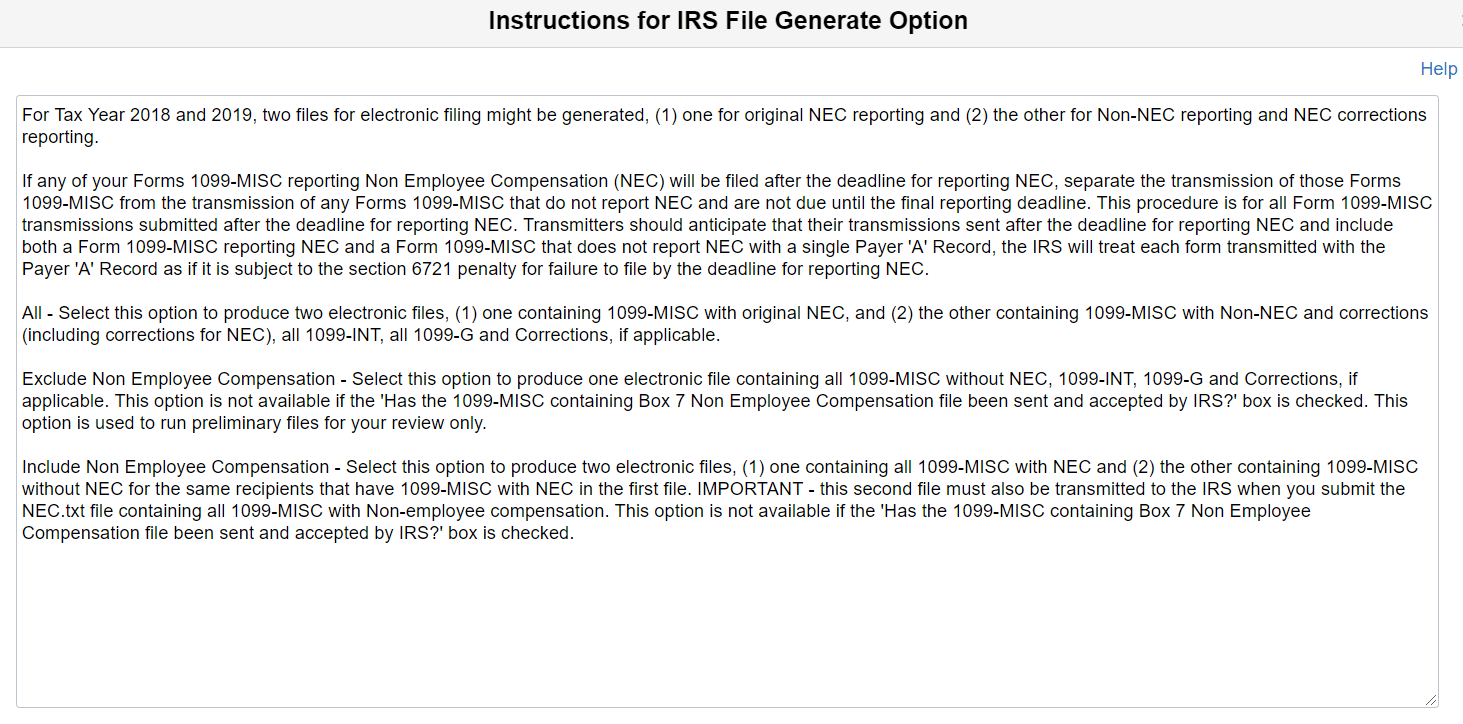Select the page title Instructions for IRS File Generate Option
1463x724 pixels.
(x=727, y=20)
